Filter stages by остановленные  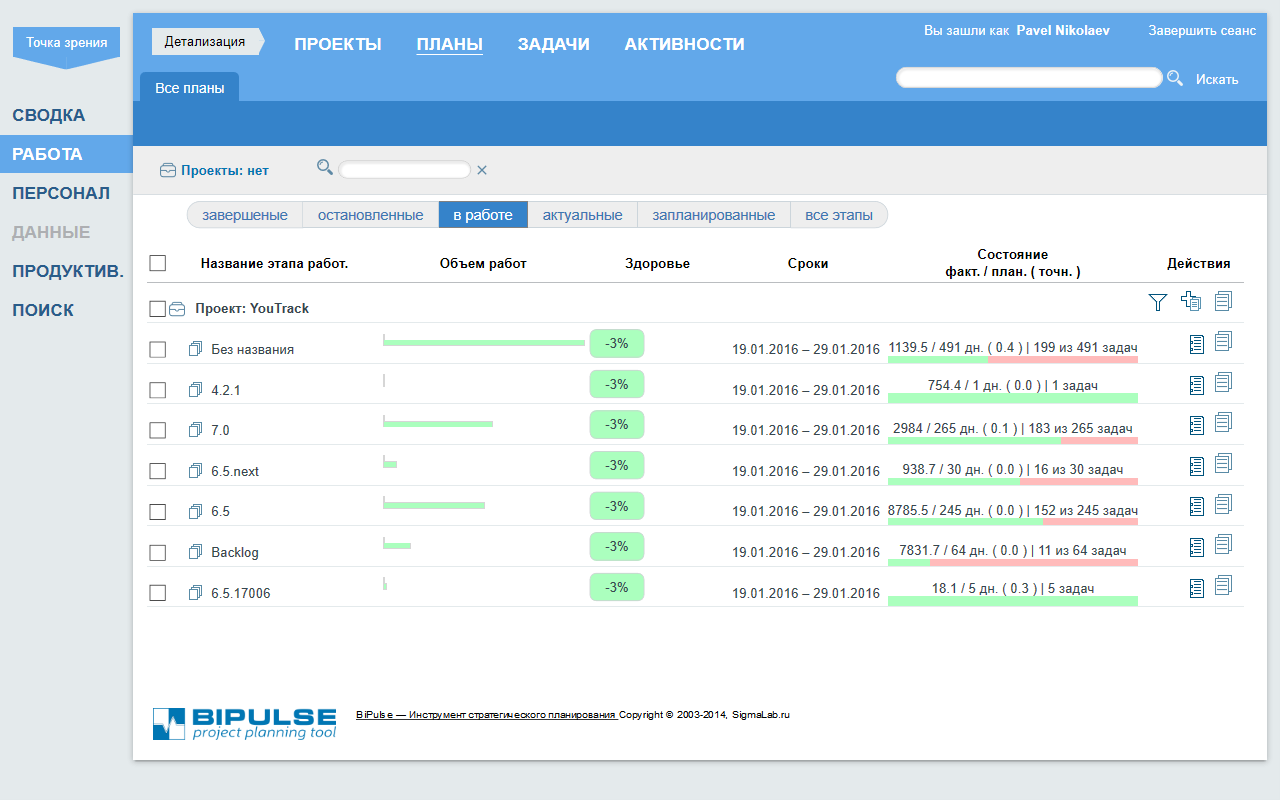370,215
